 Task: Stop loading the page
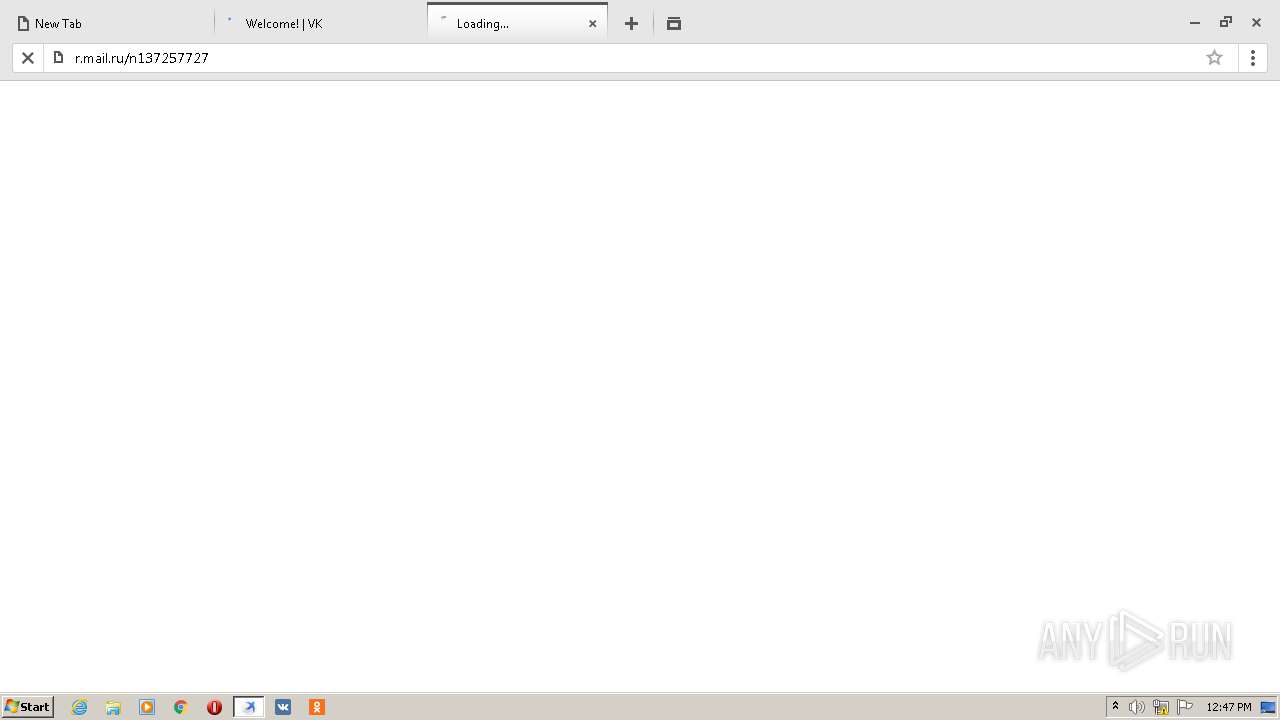[x=28, y=58]
